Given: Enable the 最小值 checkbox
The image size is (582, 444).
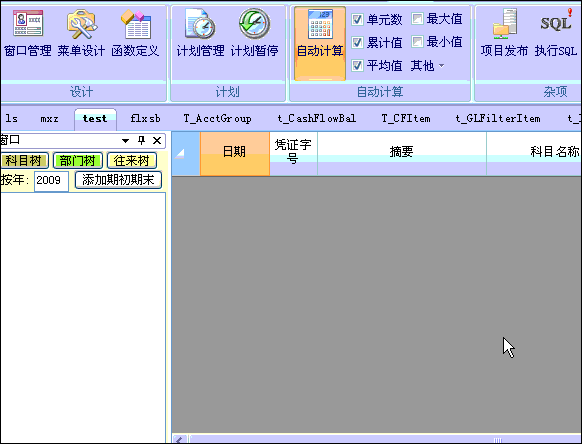Looking at the screenshot, I should tap(417, 42).
